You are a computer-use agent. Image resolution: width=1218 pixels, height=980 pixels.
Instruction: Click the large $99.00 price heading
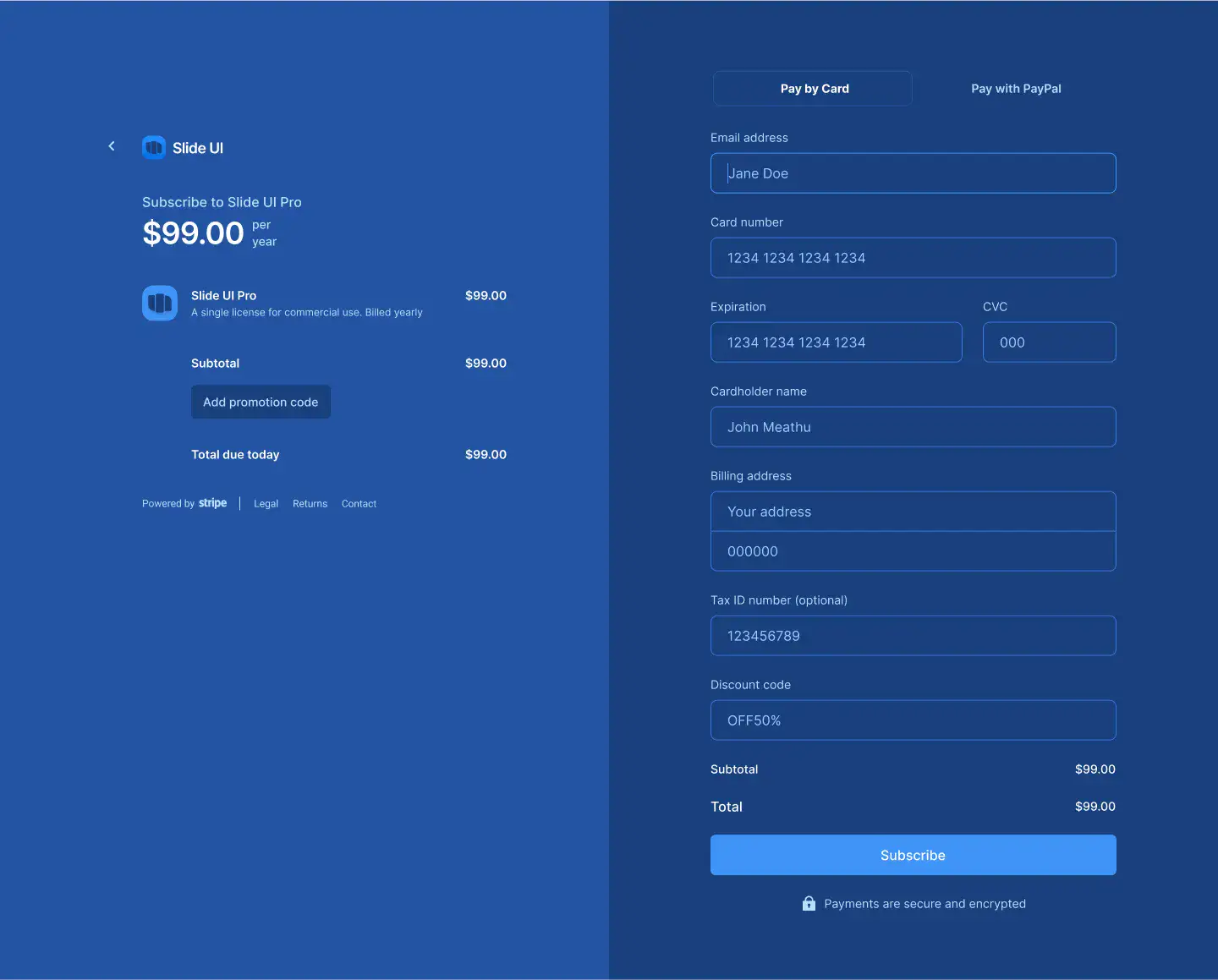pyautogui.click(x=193, y=233)
